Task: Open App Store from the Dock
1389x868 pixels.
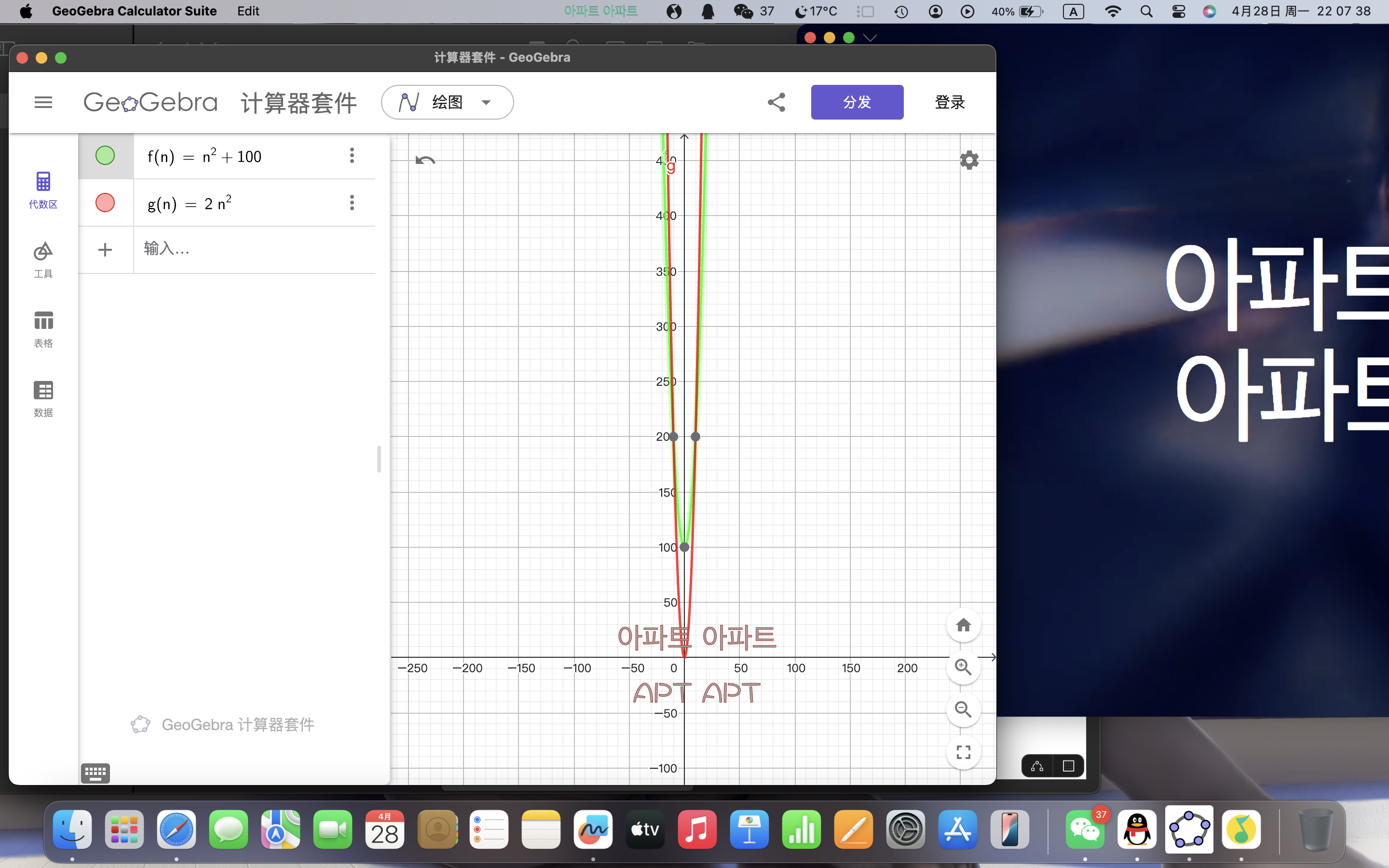Action: (x=957, y=829)
